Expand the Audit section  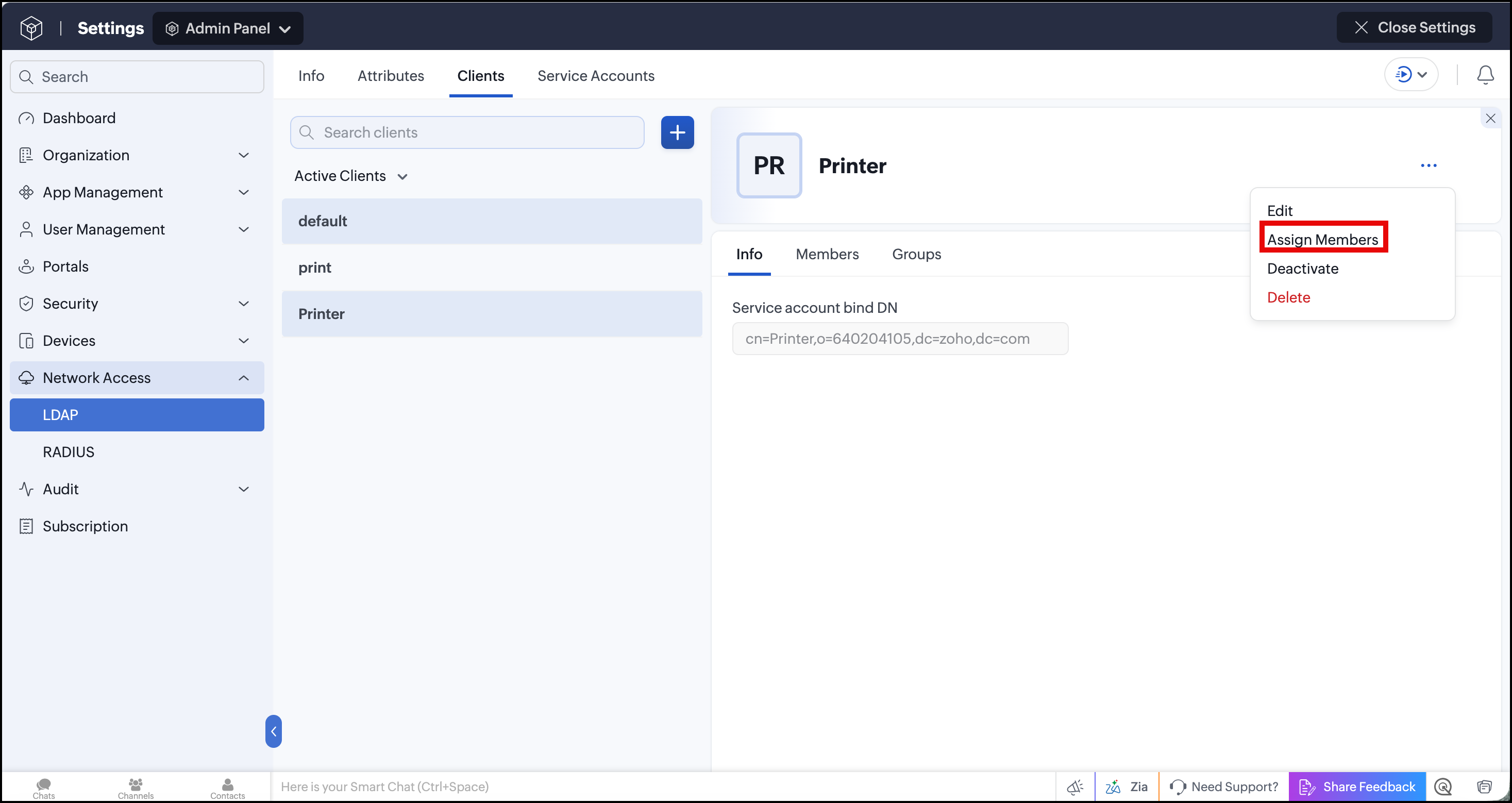tap(138, 489)
